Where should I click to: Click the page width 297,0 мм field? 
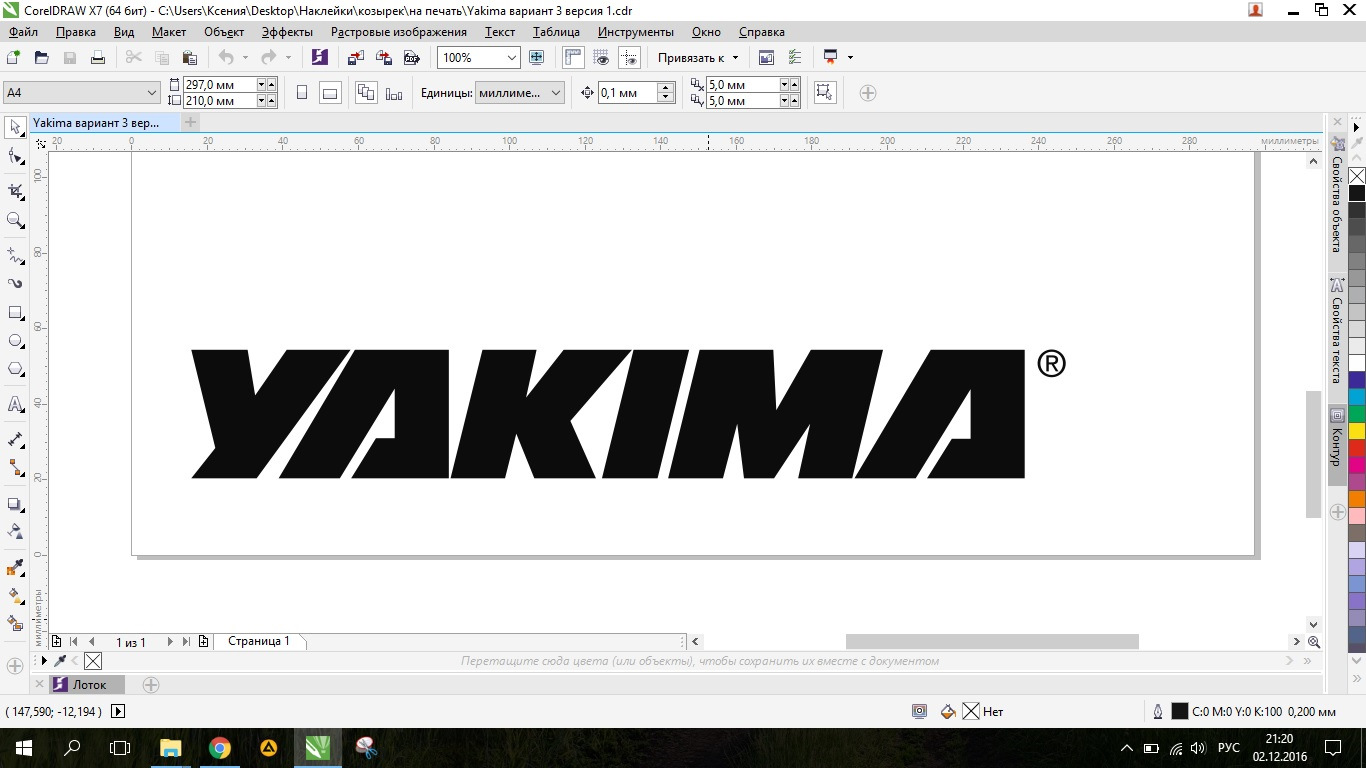(x=219, y=85)
